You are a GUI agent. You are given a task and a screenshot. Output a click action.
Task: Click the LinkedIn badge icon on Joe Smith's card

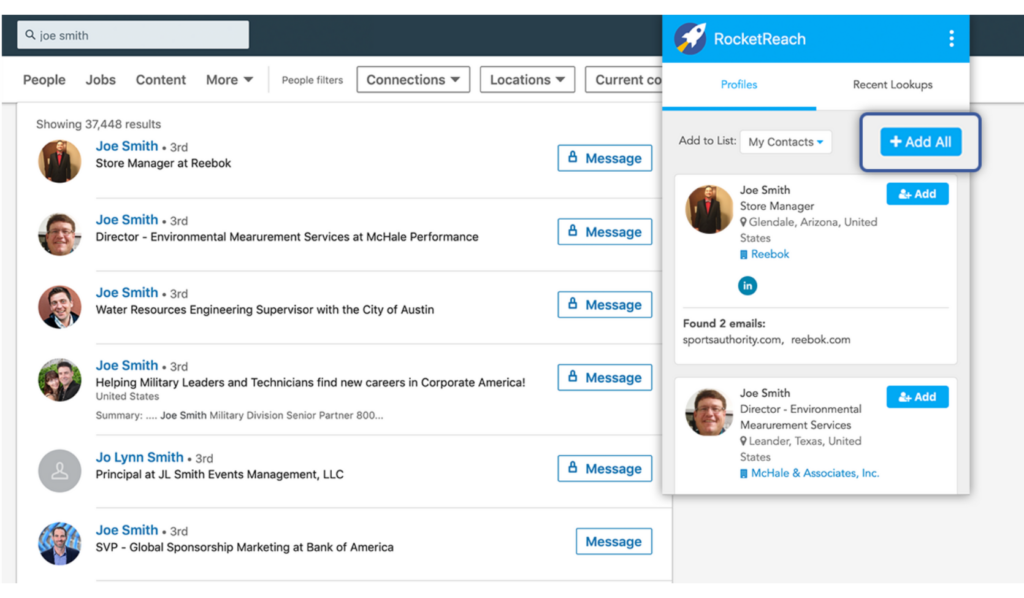747,285
